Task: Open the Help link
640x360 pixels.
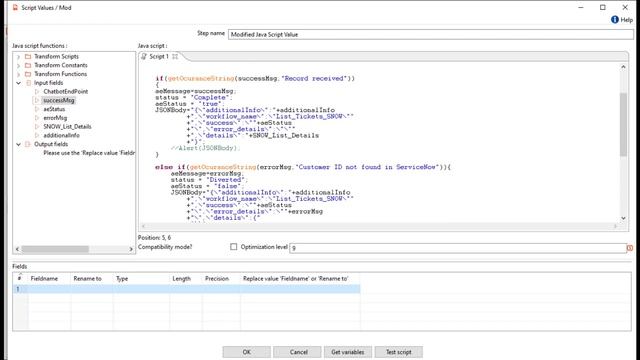Action: click(x=626, y=20)
